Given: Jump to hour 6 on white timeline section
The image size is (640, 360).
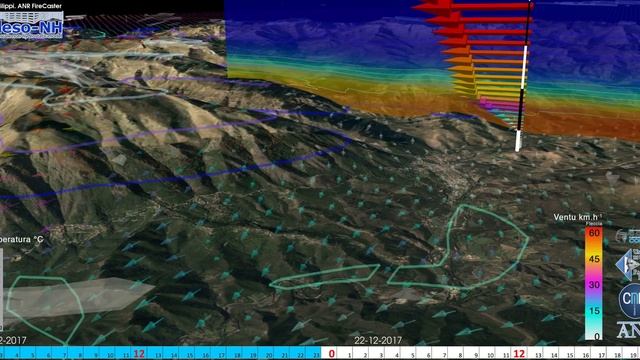Looking at the screenshot, I should tap(429, 356).
